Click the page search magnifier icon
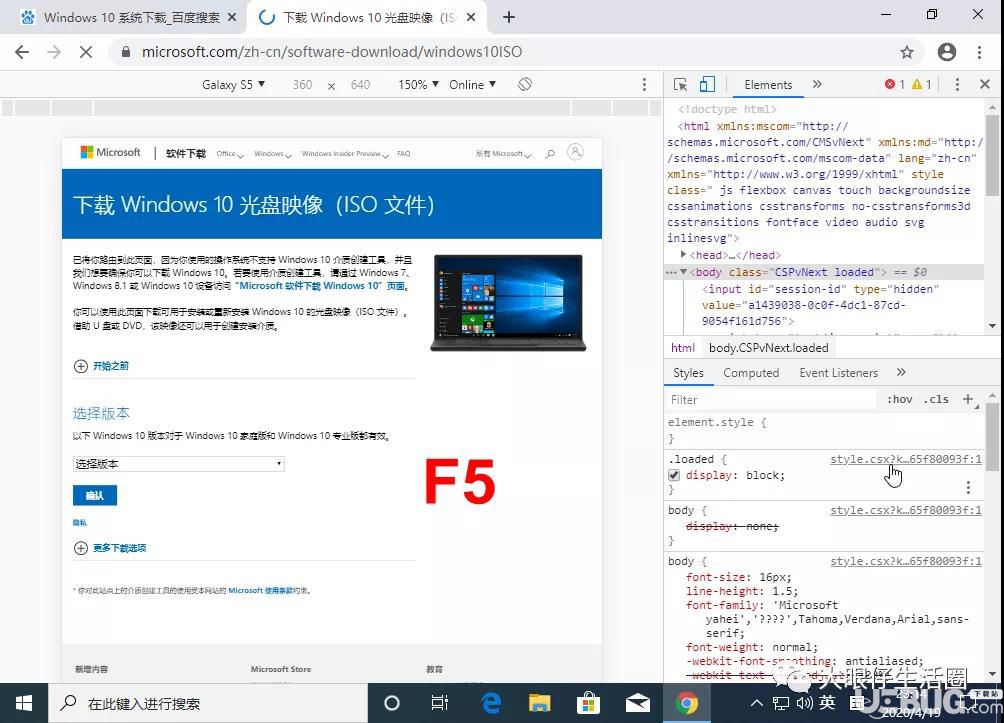This screenshot has height=723, width=1004. click(x=550, y=154)
